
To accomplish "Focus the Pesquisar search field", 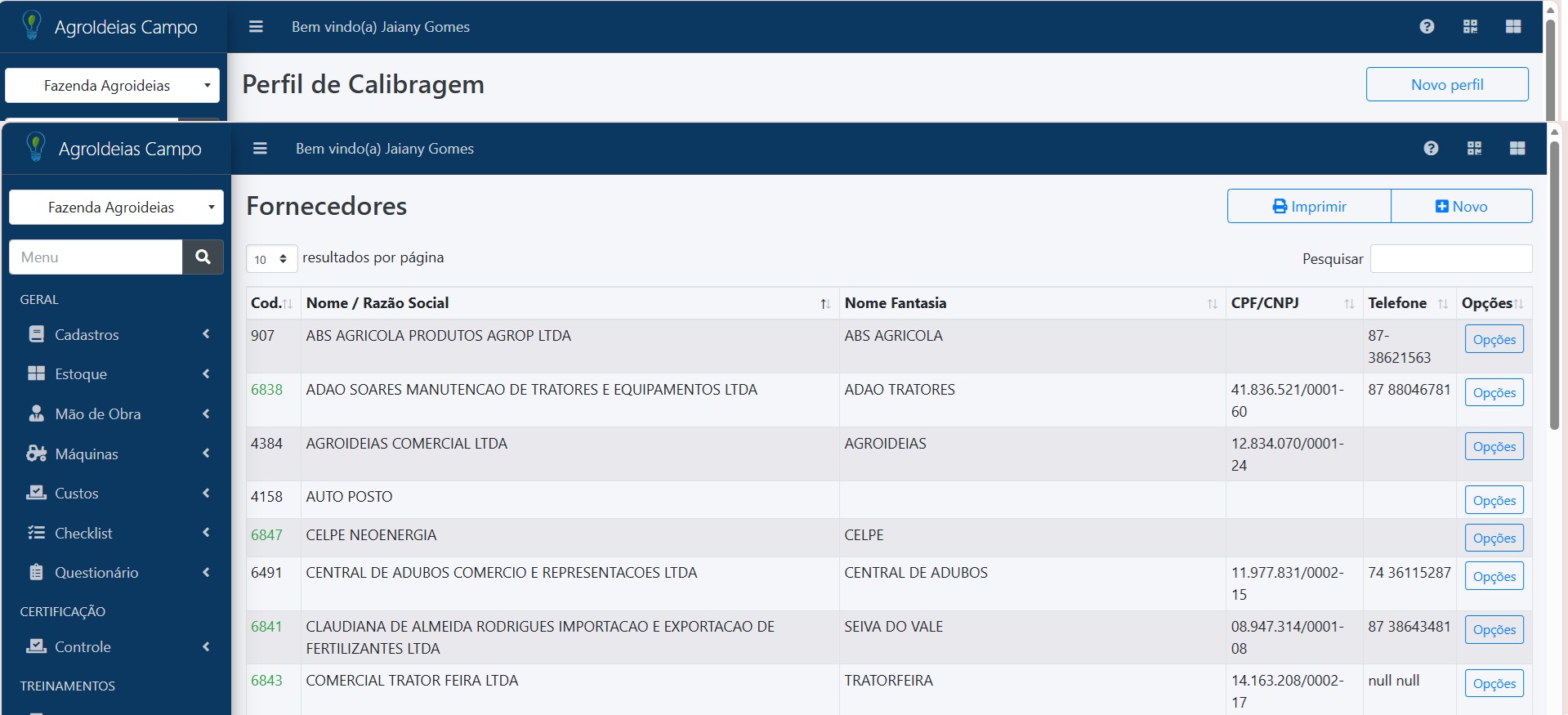I will [x=1450, y=258].
